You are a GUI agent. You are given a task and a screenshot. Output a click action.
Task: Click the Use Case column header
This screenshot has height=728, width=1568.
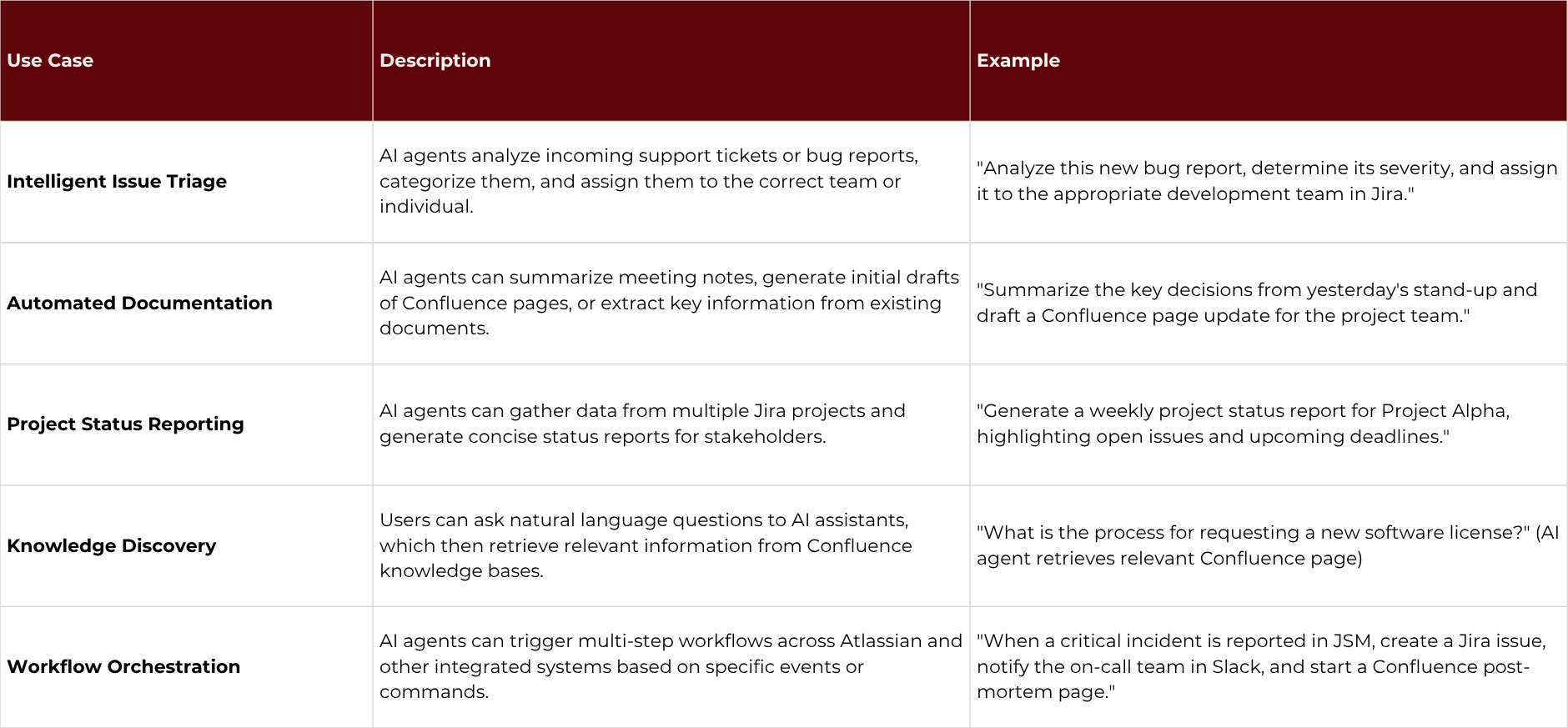50,61
